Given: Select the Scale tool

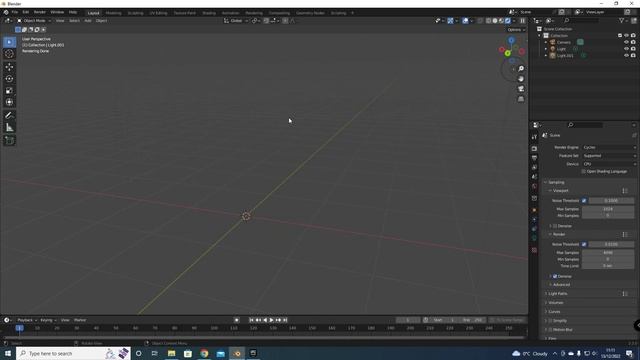Looking at the screenshot, I should pos(9,90).
